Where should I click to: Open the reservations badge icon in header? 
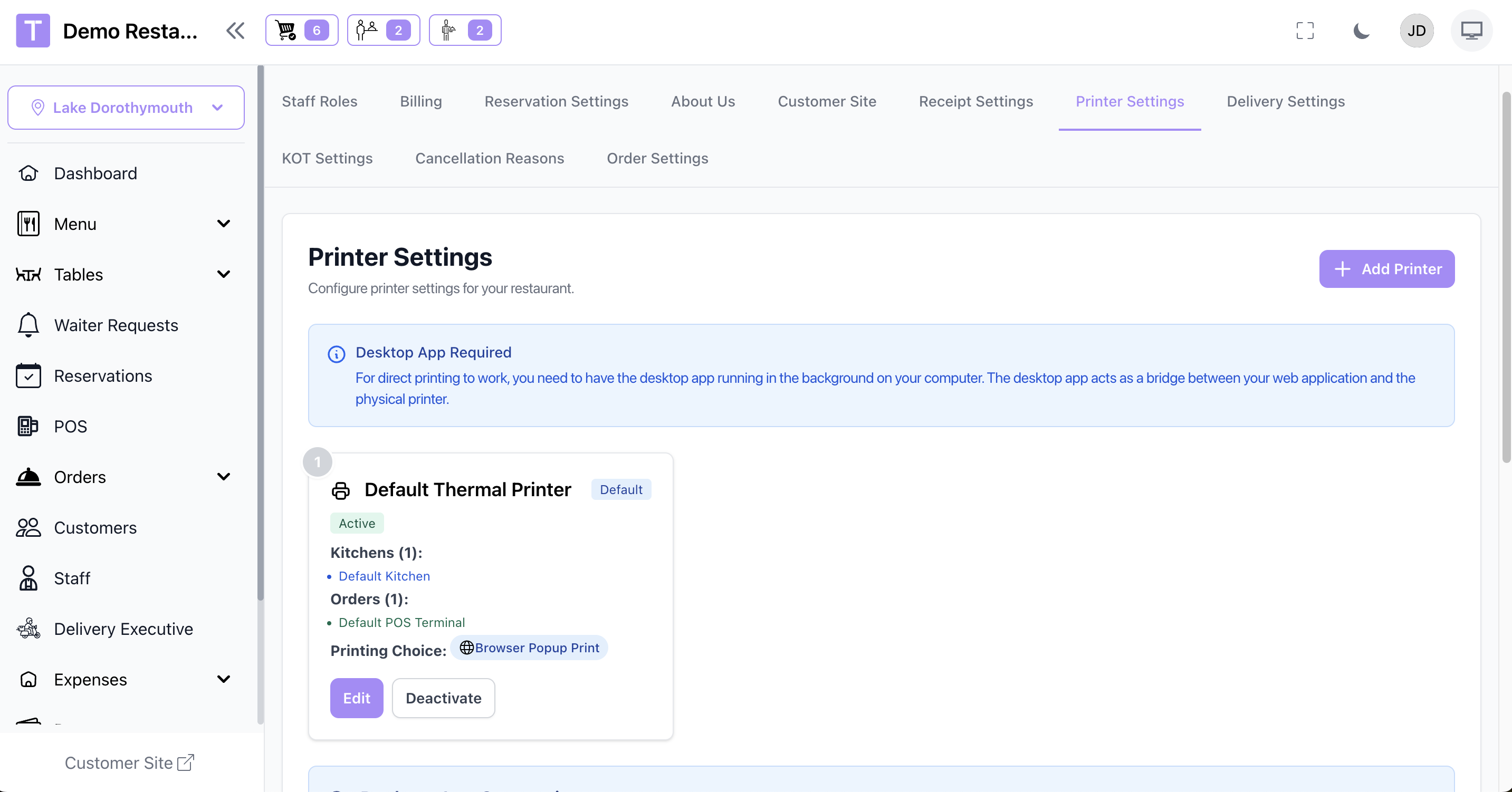pyautogui.click(x=382, y=30)
